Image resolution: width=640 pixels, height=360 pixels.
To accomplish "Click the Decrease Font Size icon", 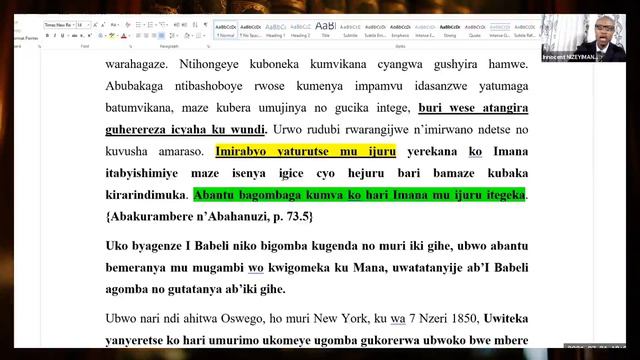I will (103, 25).
